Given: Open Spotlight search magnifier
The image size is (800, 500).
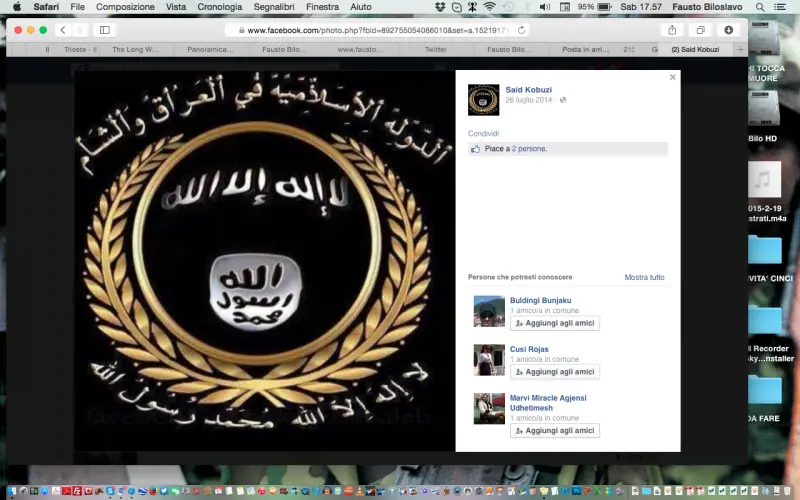Looking at the screenshot, I should (760, 7).
